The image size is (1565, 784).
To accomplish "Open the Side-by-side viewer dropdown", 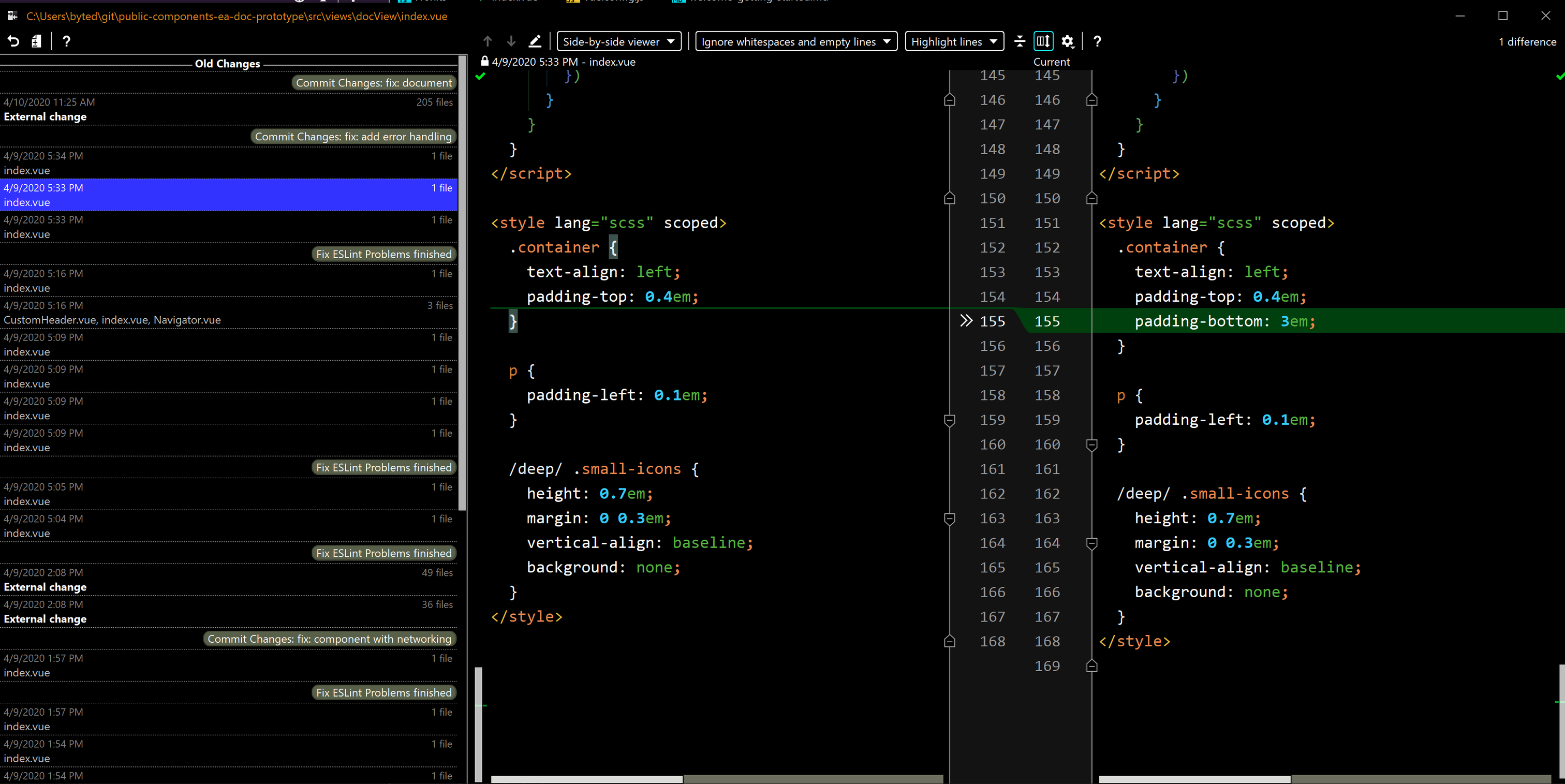I will coord(618,41).
